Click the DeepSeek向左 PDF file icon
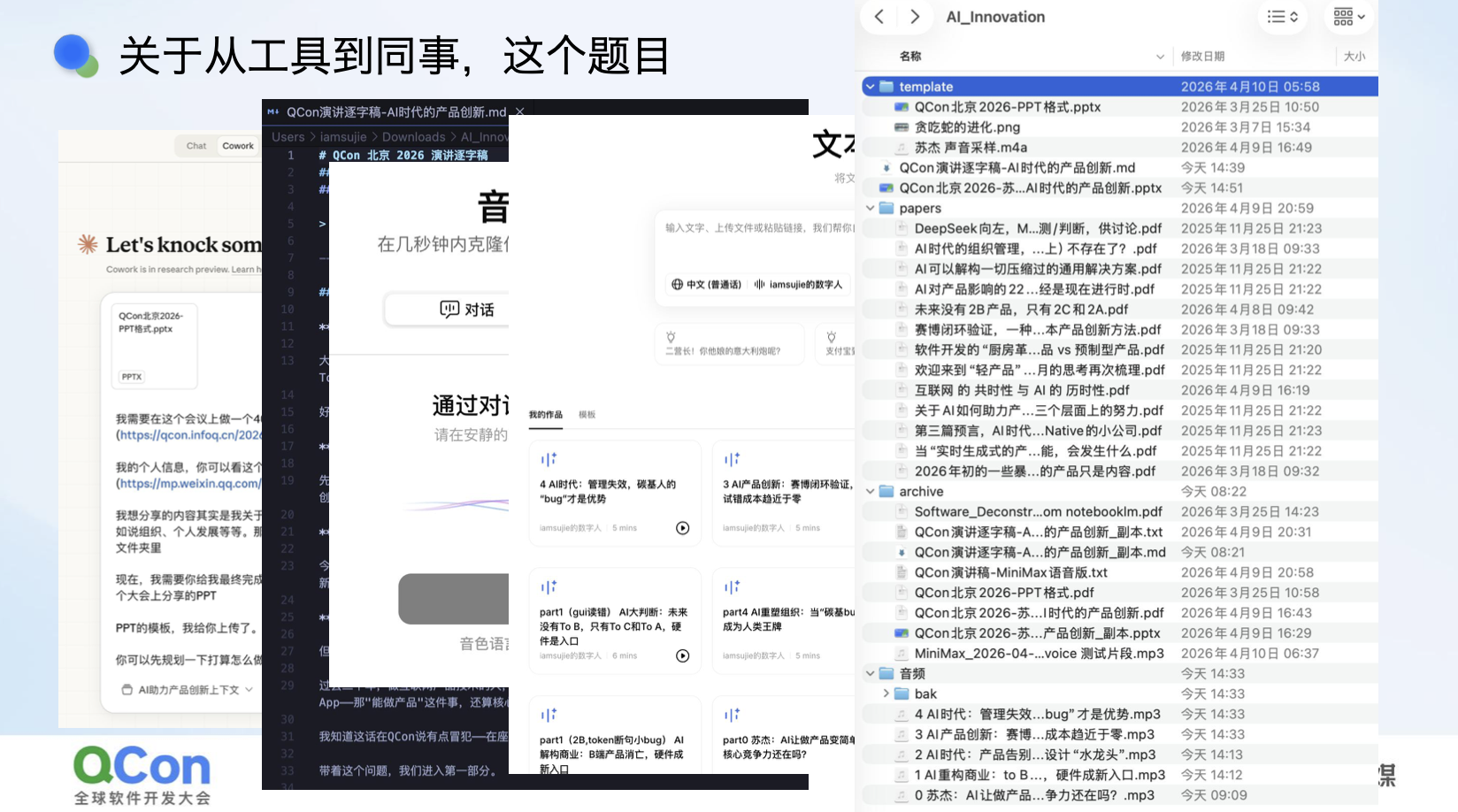This screenshot has width=1458, height=812. [x=902, y=229]
